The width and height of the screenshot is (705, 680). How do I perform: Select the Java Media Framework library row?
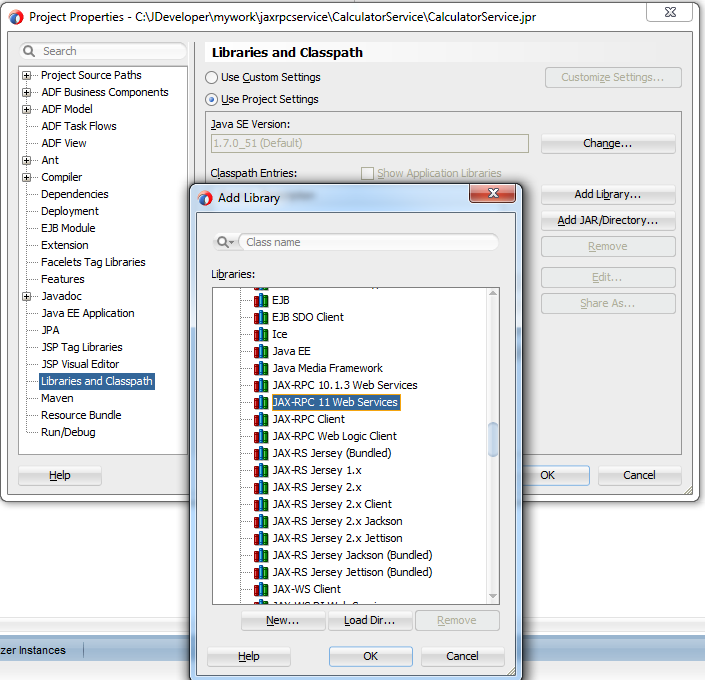point(327,368)
